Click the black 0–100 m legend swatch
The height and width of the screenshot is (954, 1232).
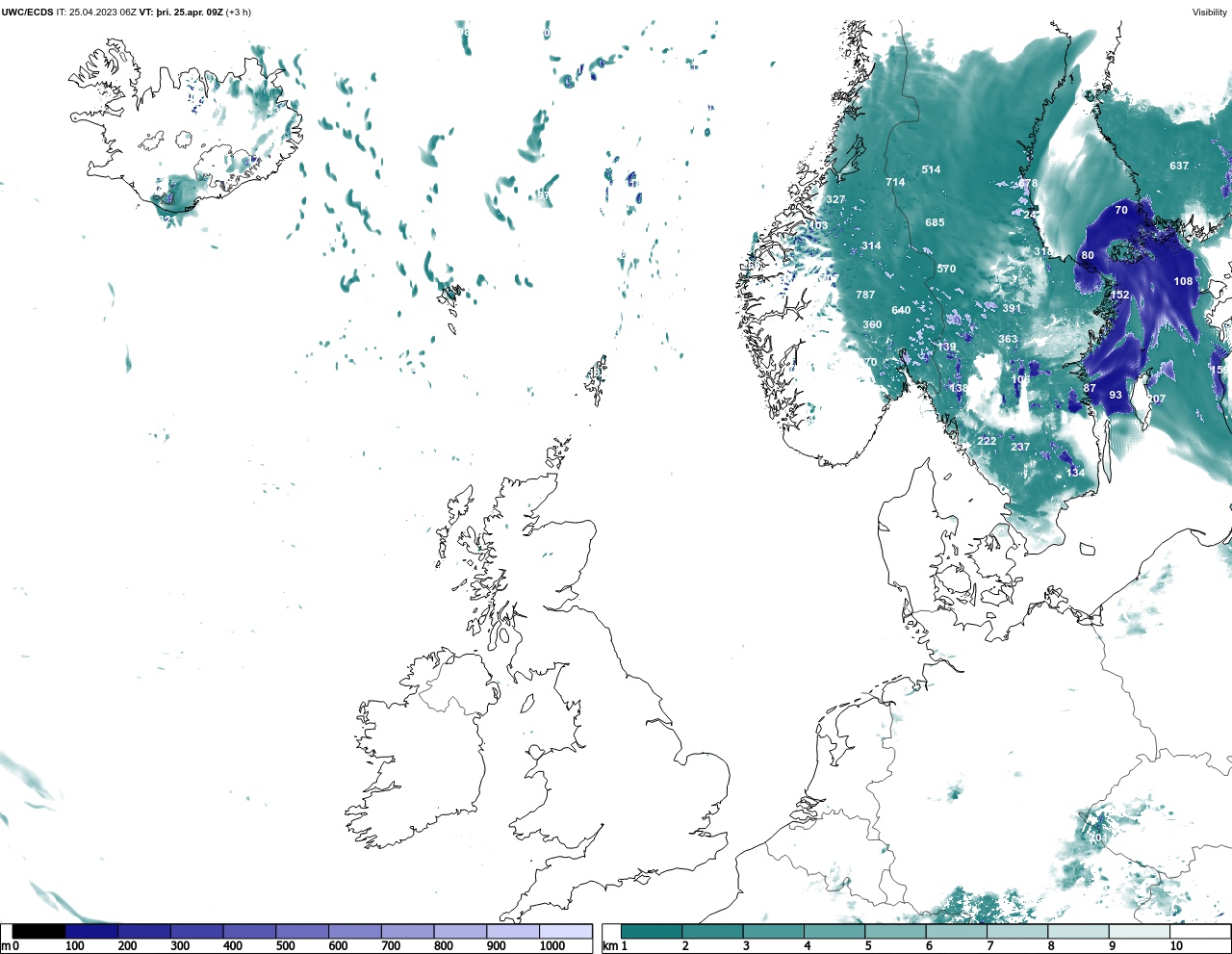pyautogui.click(x=38, y=931)
